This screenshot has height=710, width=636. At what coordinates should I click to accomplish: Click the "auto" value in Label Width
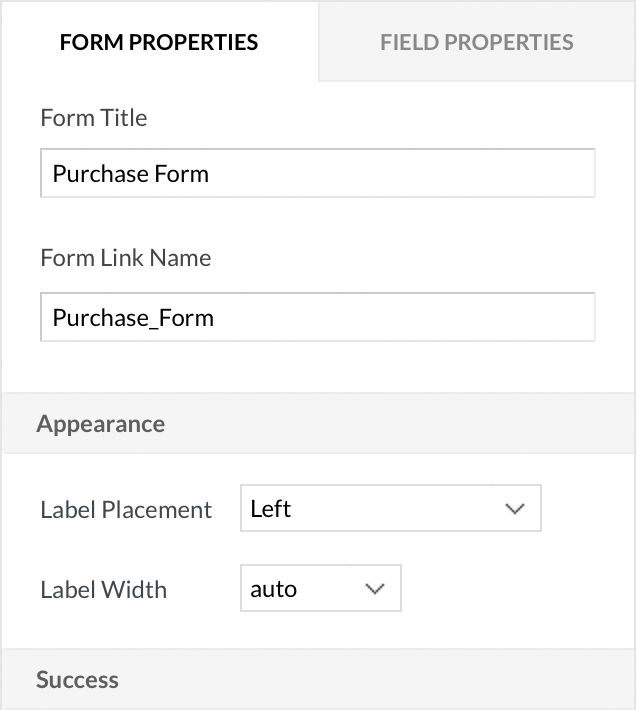tap(274, 589)
